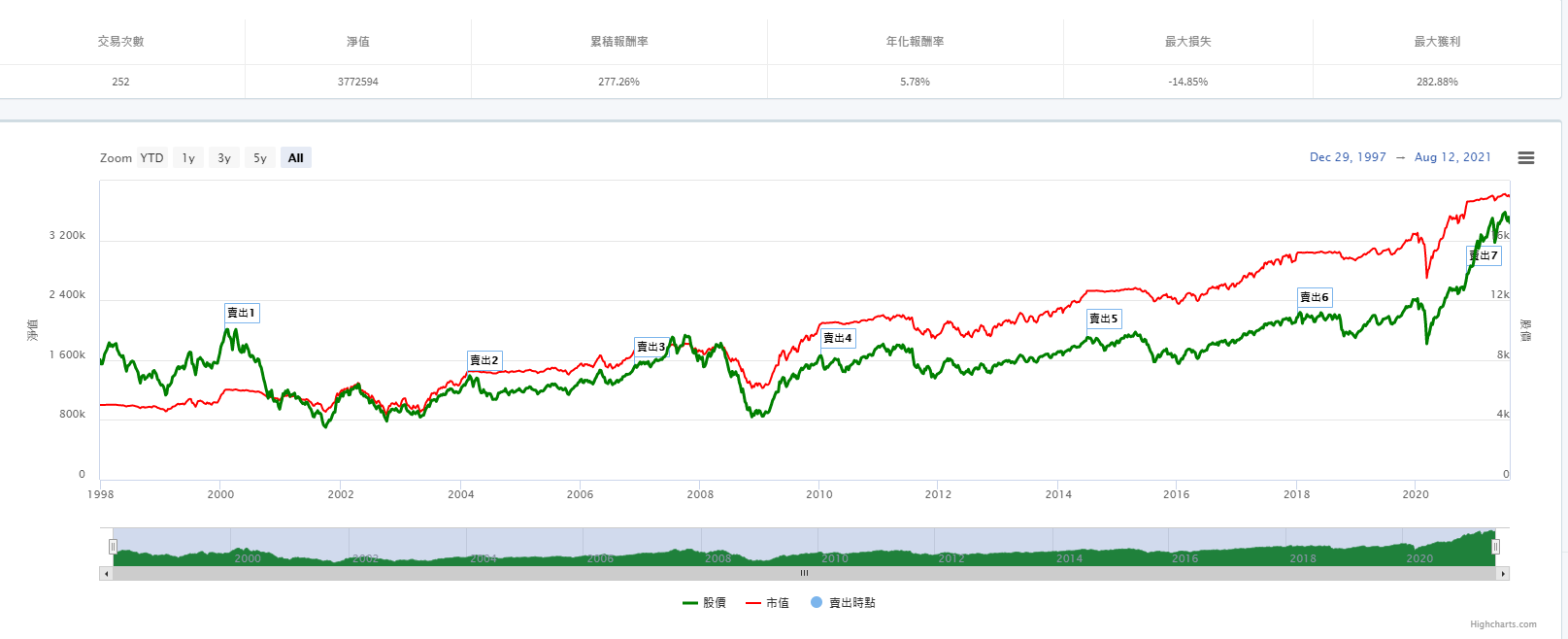
Task: Select the 5y zoom range
Action: pos(260,158)
